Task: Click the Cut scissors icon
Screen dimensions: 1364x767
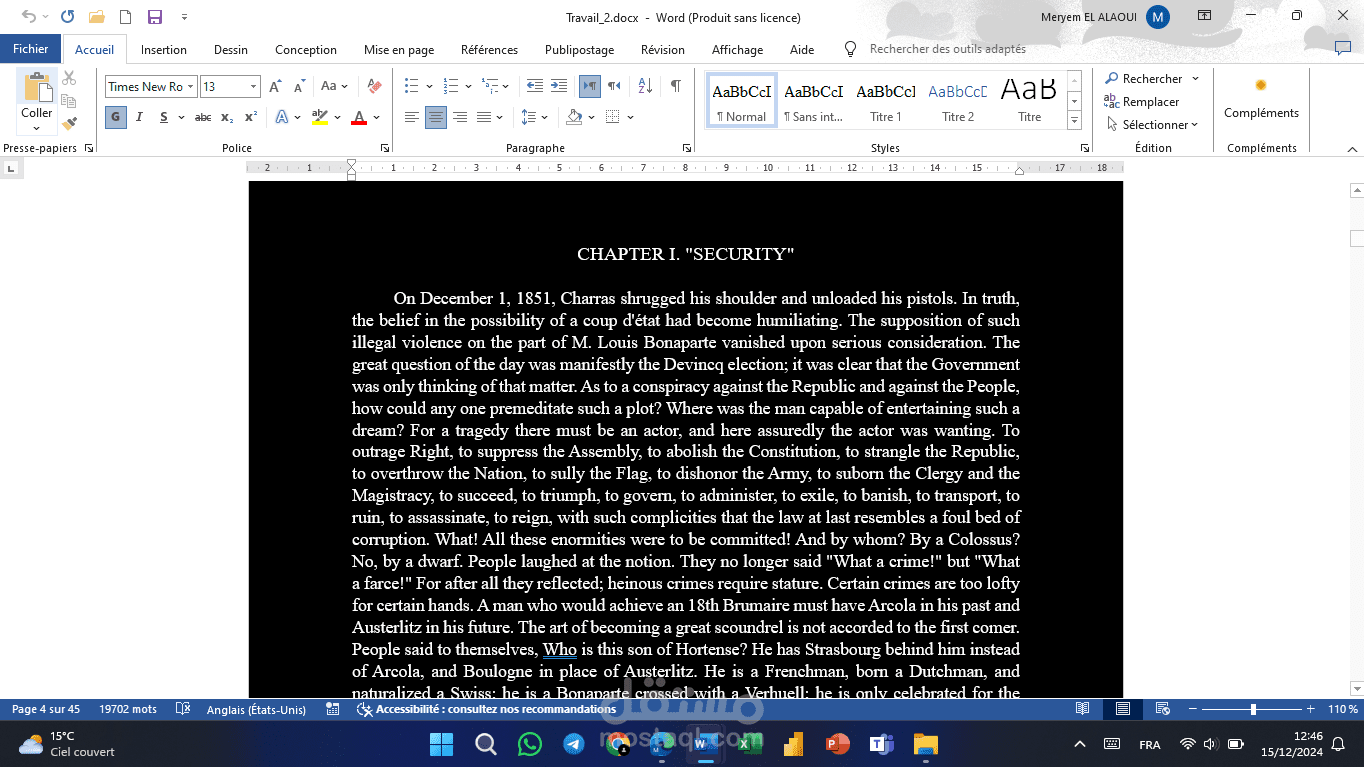Action: (69, 78)
